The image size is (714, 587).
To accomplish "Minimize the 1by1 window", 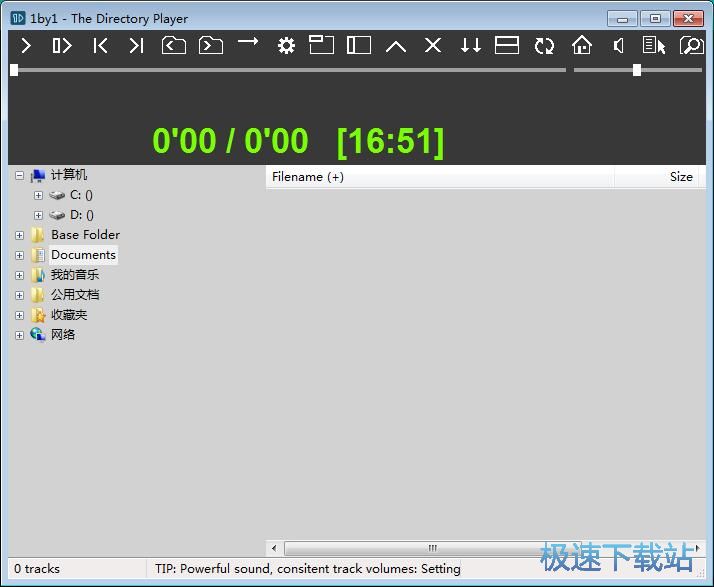I will pos(622,19).
